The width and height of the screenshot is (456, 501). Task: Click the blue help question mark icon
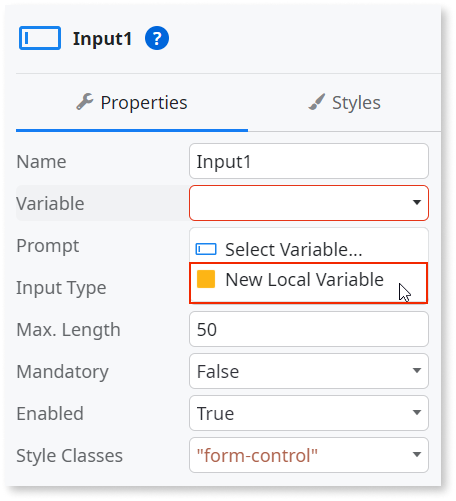(157, 38)
